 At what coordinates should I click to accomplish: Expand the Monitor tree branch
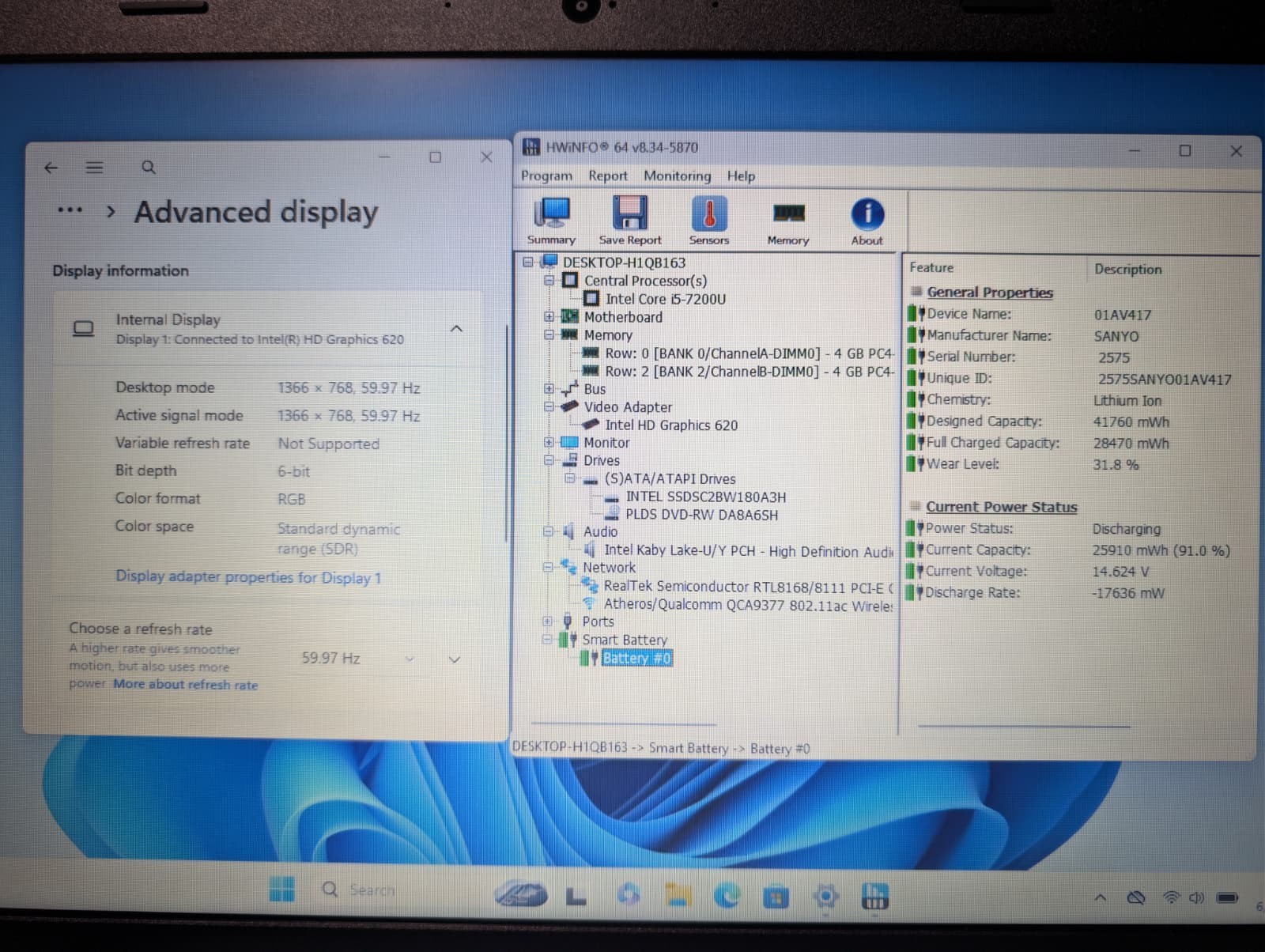coord(549,442)
